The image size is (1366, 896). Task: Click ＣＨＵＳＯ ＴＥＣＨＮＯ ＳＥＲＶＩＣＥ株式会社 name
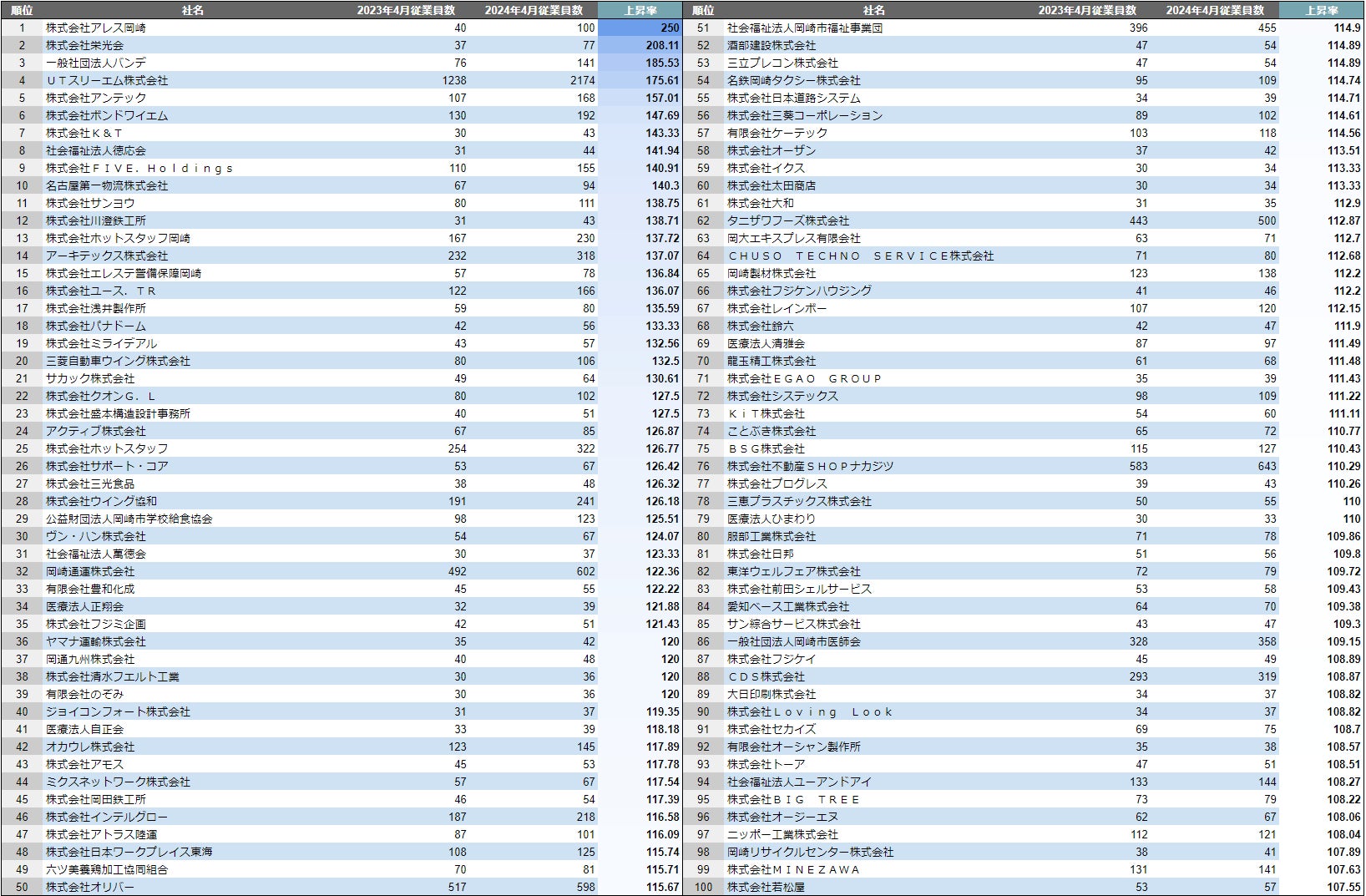pyautogui.click(x=861, y=256)
